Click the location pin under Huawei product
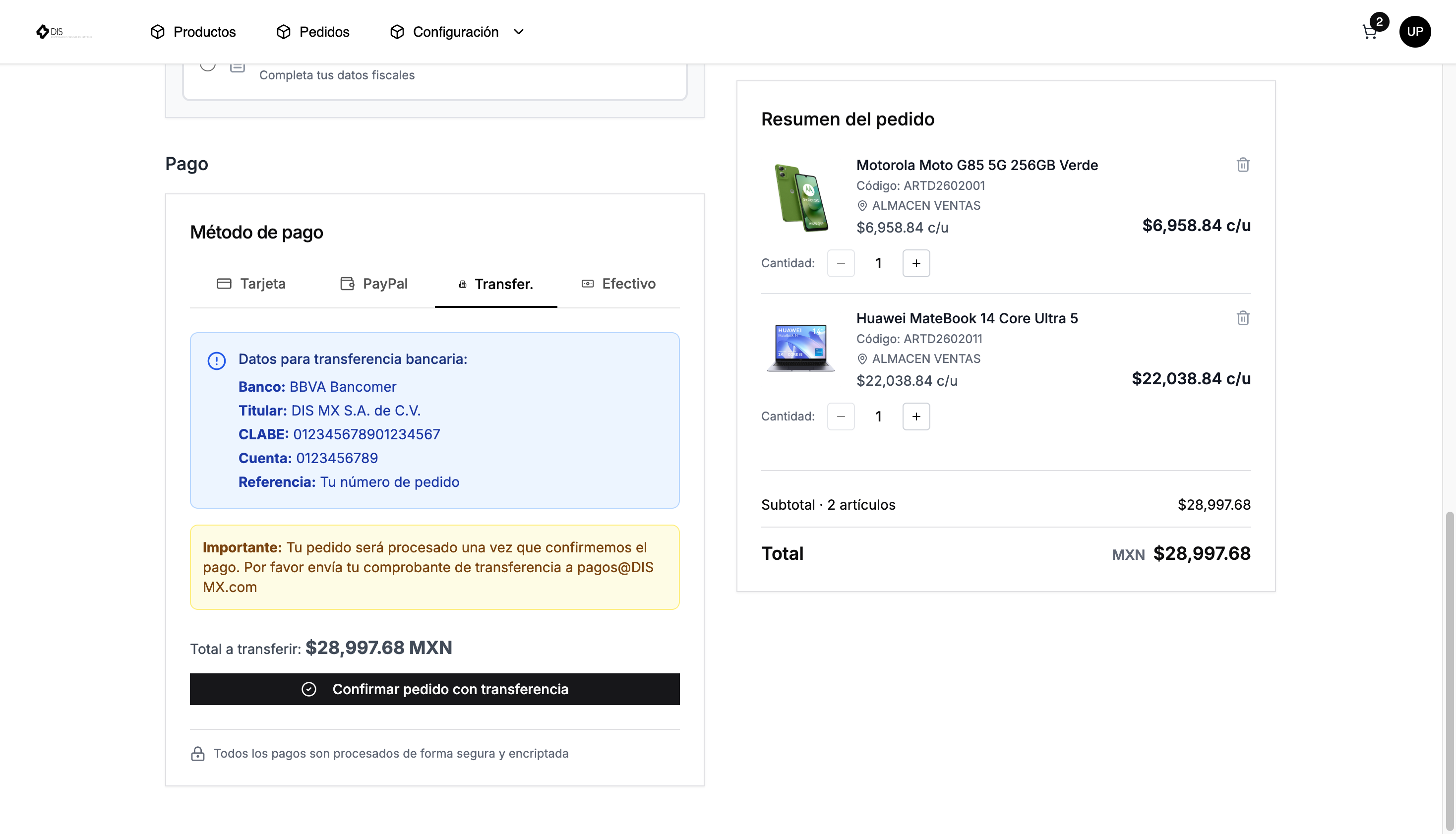Viewport: 1456px width, 834px height. pos(862,359)
